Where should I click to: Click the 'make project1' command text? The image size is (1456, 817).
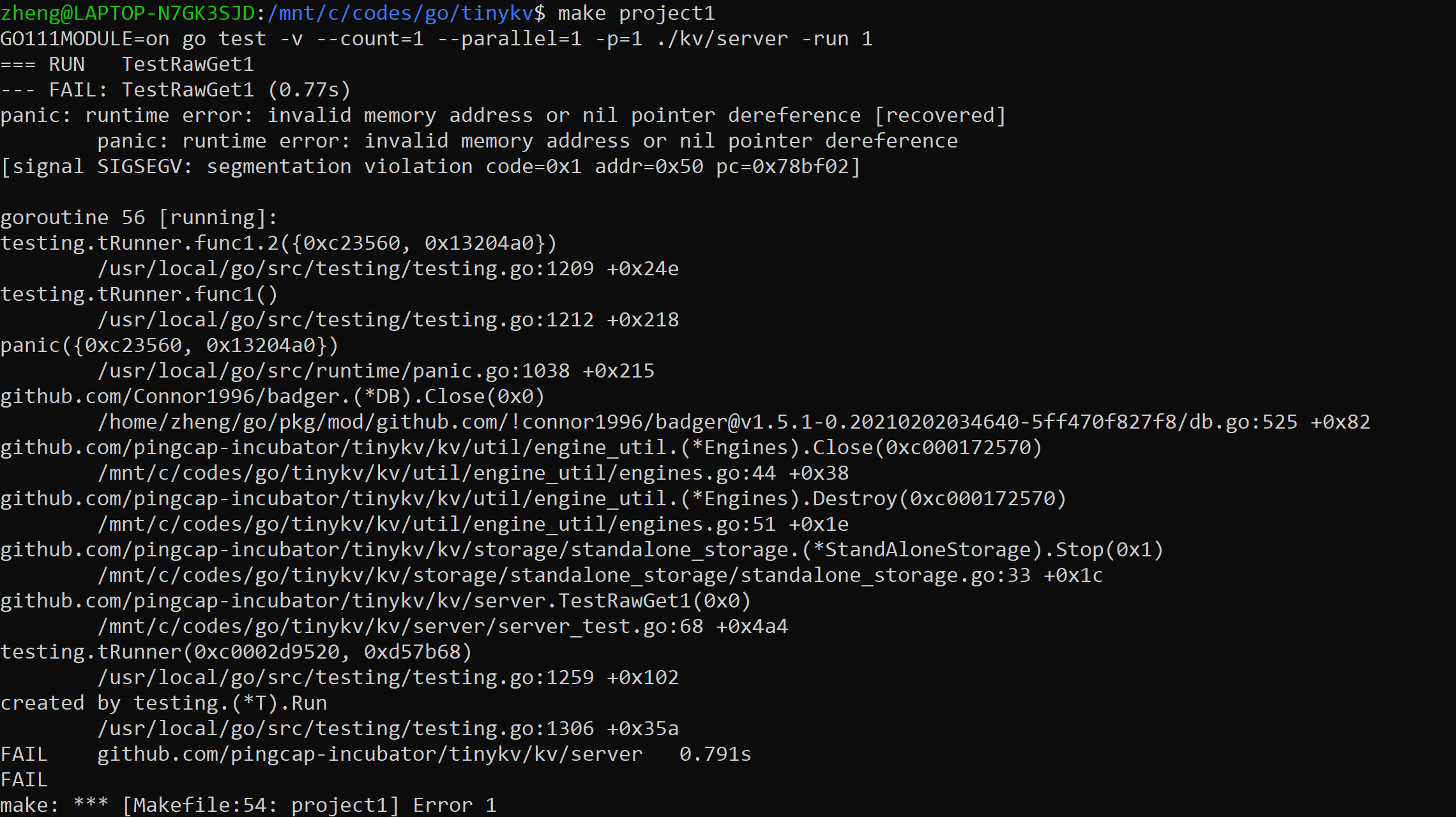[x=636, y=13]
